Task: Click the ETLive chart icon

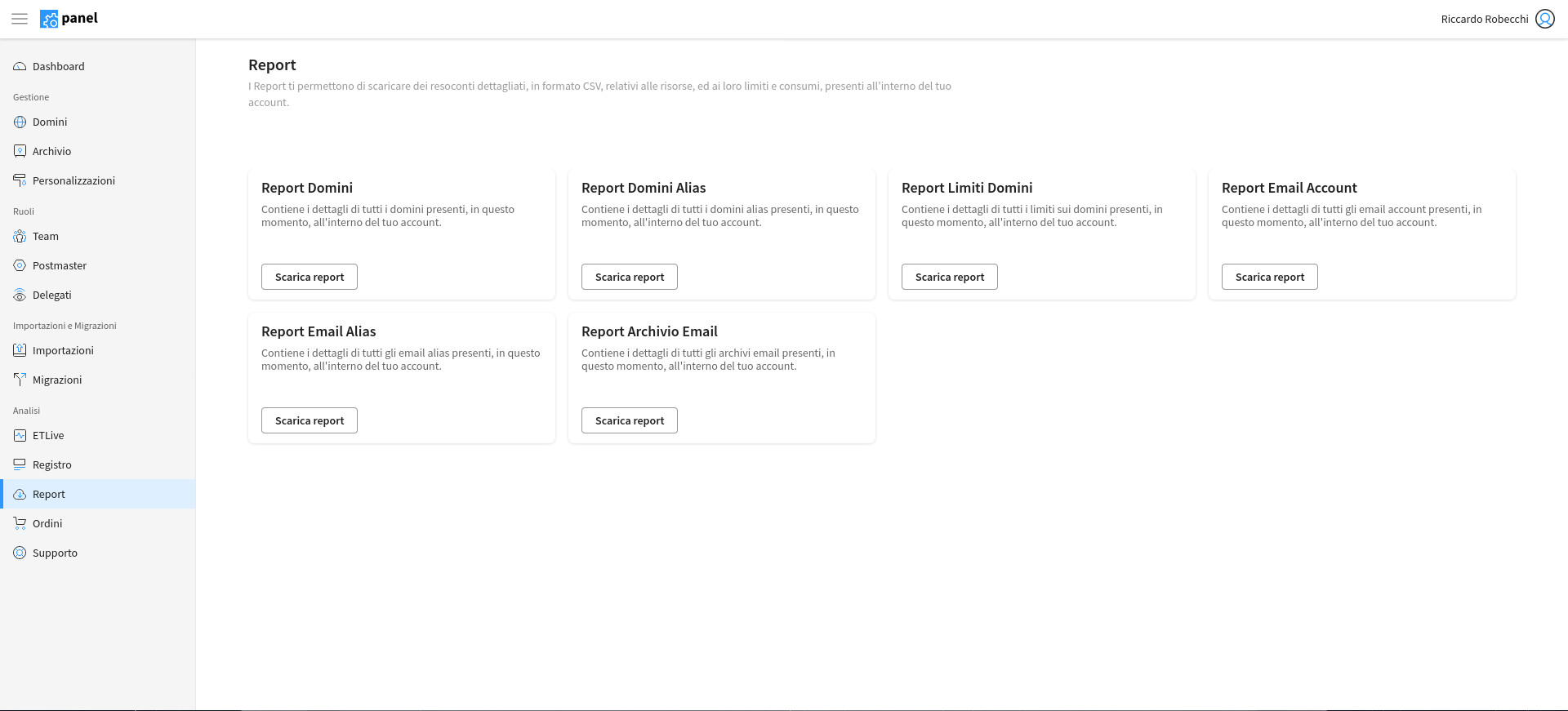Action: point(20,436)
